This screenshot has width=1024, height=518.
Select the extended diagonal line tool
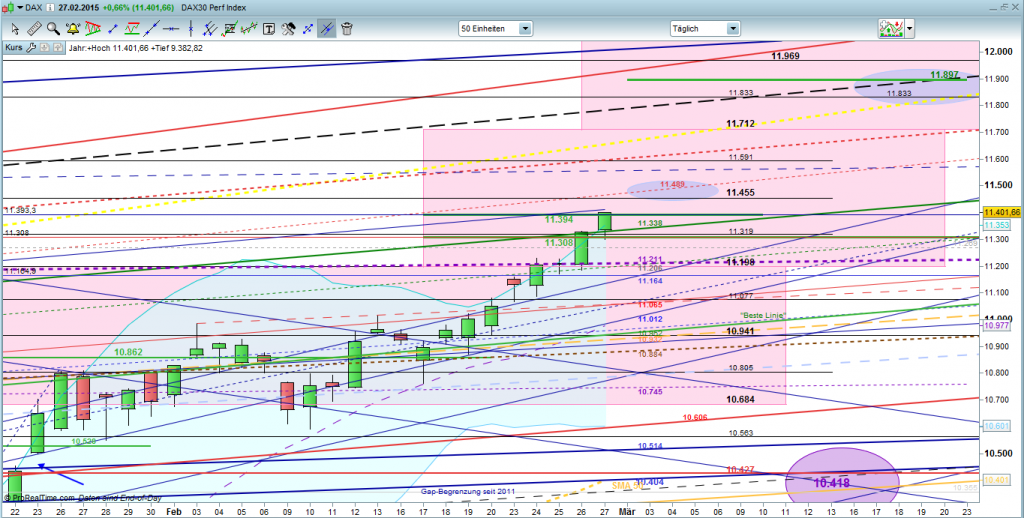click(x=152, y=29)
